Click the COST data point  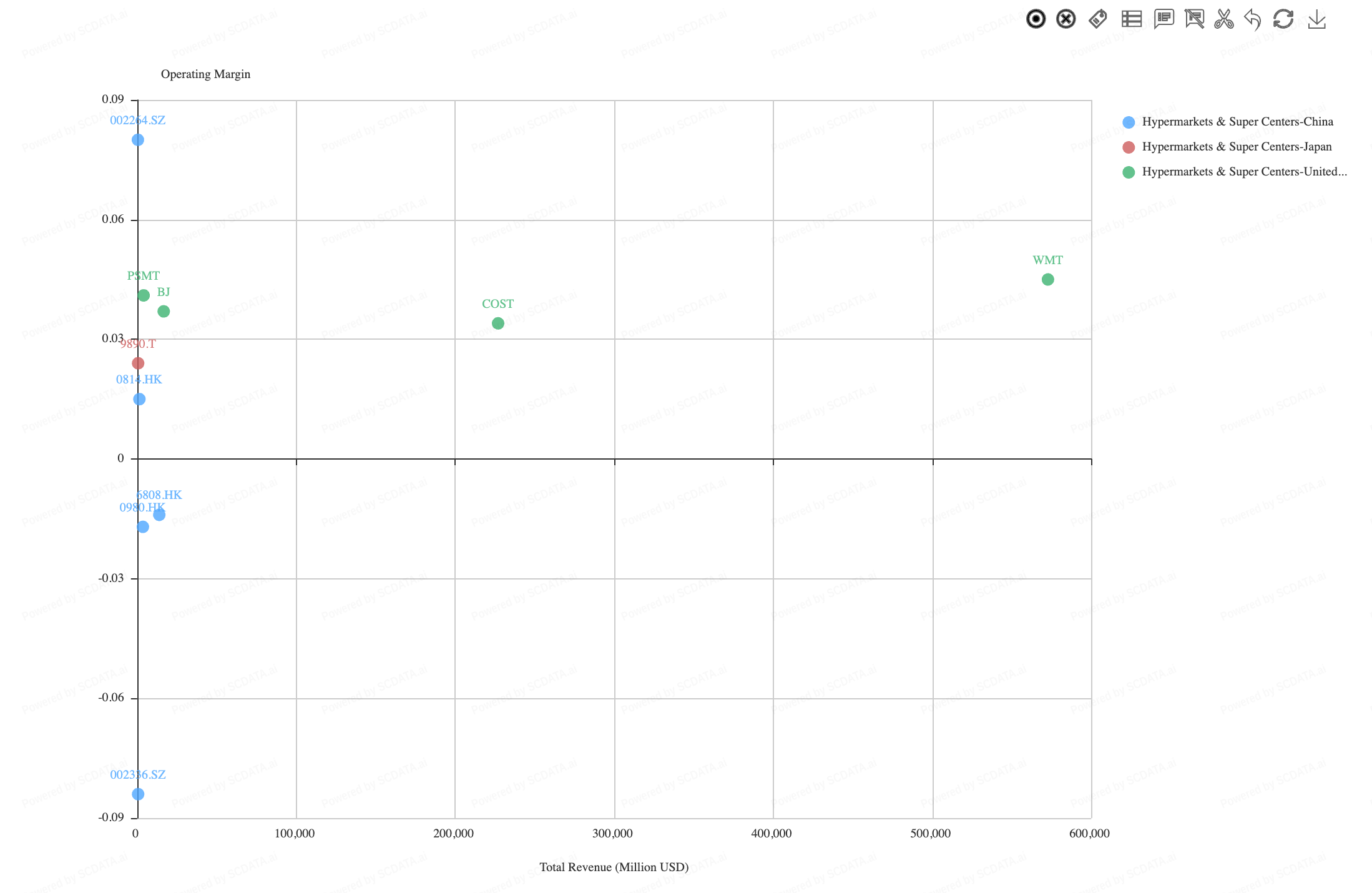pyautogui.click(x=497, y=323)
